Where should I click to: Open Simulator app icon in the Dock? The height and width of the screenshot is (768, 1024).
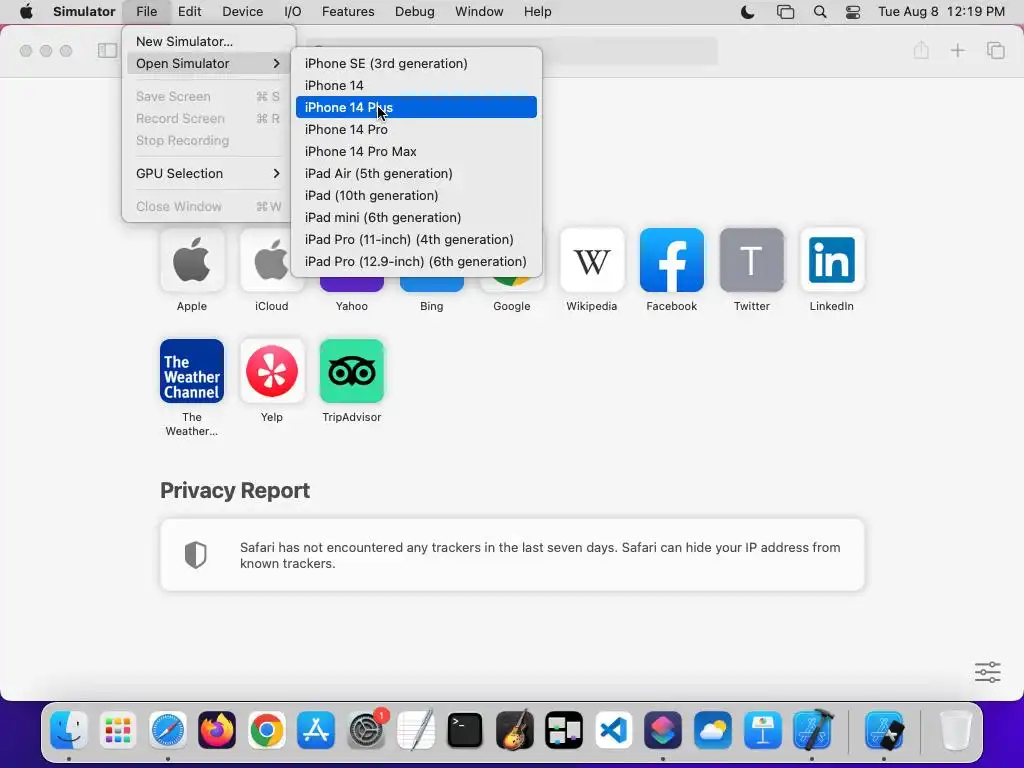(884, 729)
